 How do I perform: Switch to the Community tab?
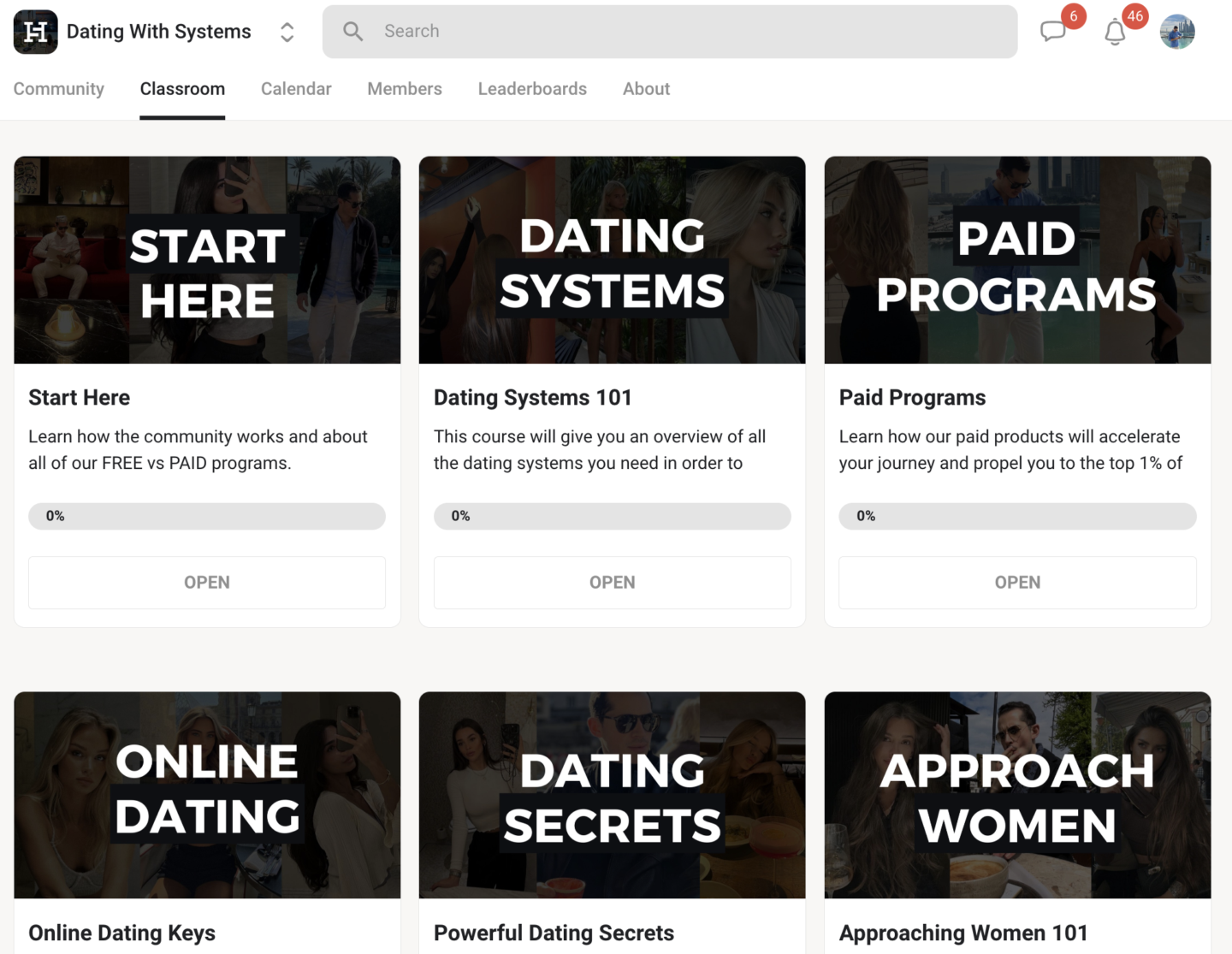59,89
